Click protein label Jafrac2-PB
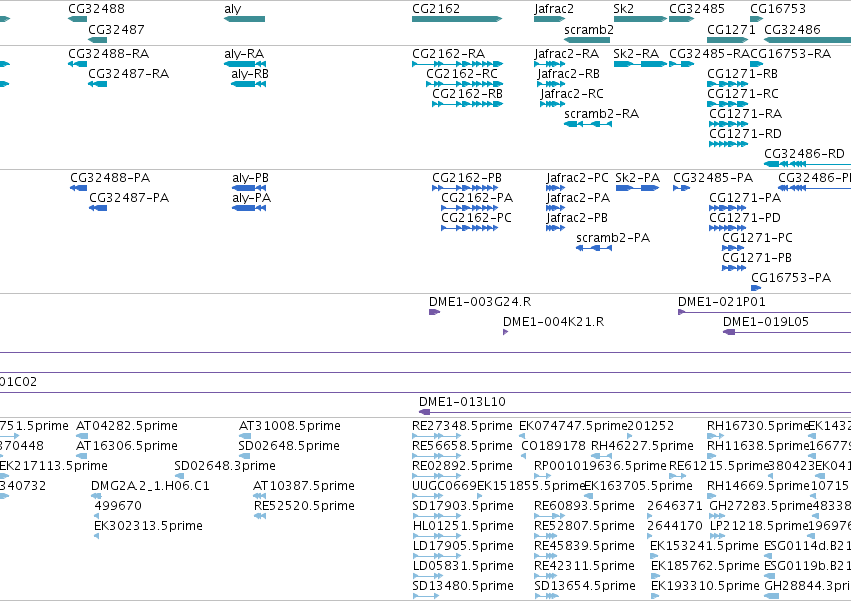The width and height of the screenshot is (851, 601). coord(577,218)
